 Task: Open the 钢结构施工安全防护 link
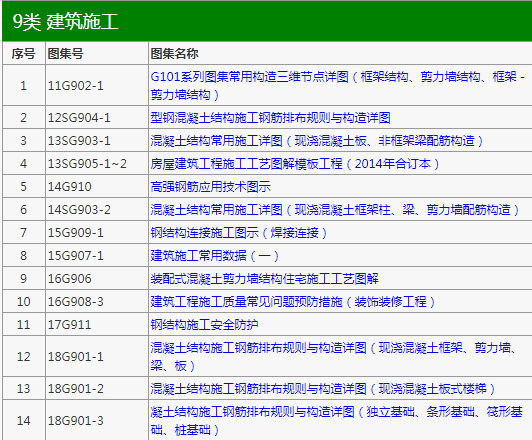point(204,325)
